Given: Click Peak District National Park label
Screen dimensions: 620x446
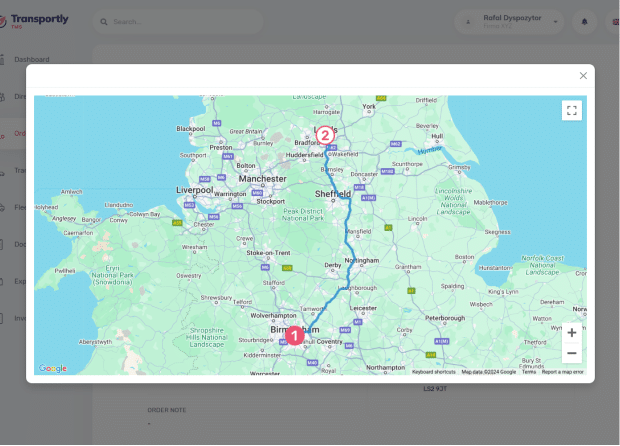Looking at the screenshot, I should (x=303, y=214).
